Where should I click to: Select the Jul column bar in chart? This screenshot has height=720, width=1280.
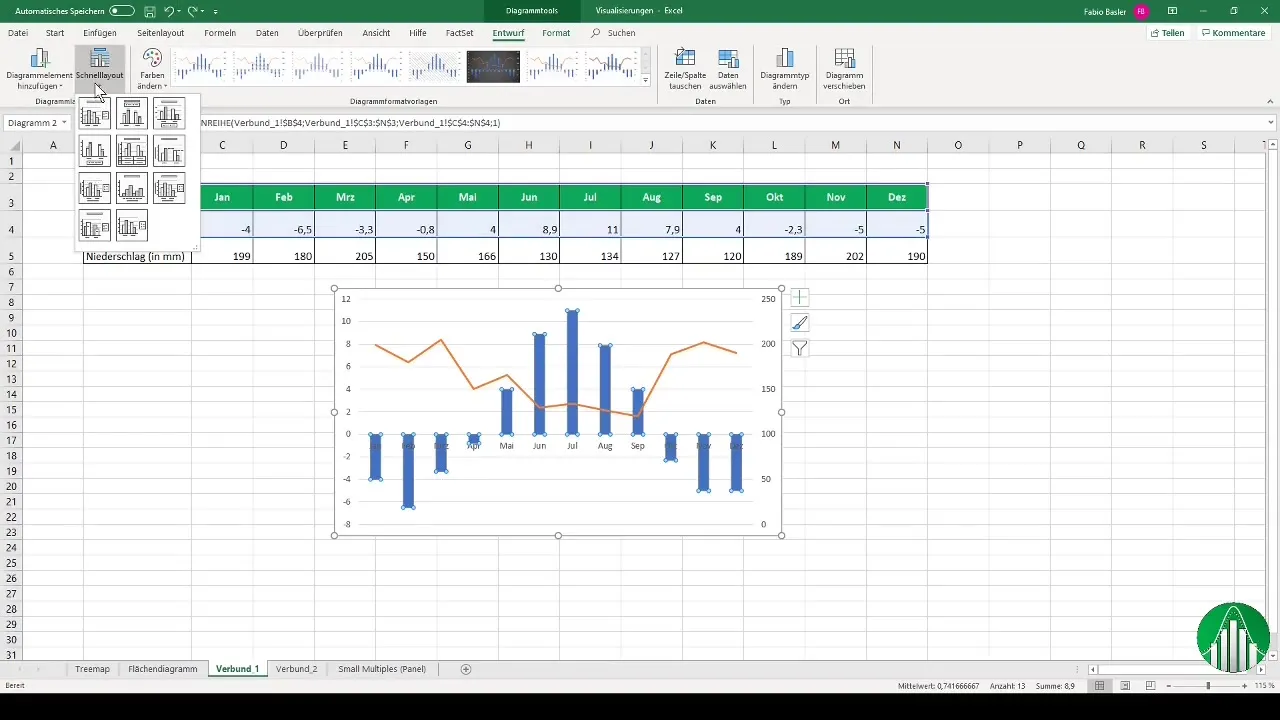click(x=572, y=372)
